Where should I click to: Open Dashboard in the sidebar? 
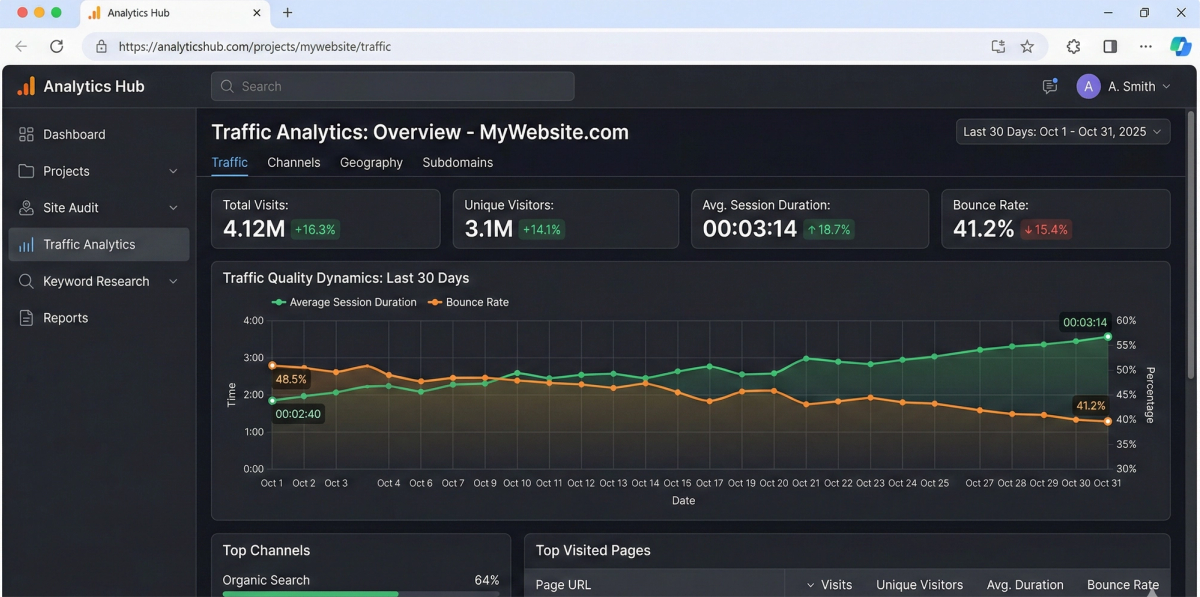coord(99,134)
